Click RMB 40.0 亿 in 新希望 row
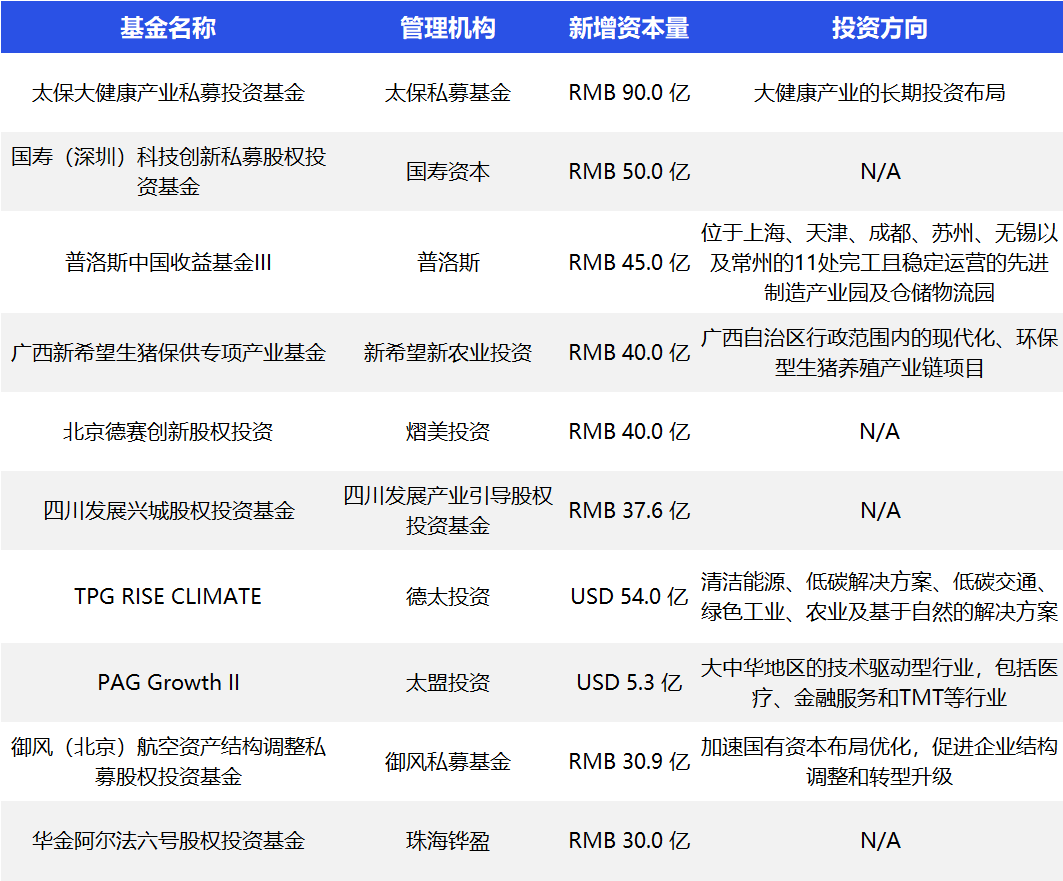Viewport: 1063px width, 881px height. (x=629, y=352)
